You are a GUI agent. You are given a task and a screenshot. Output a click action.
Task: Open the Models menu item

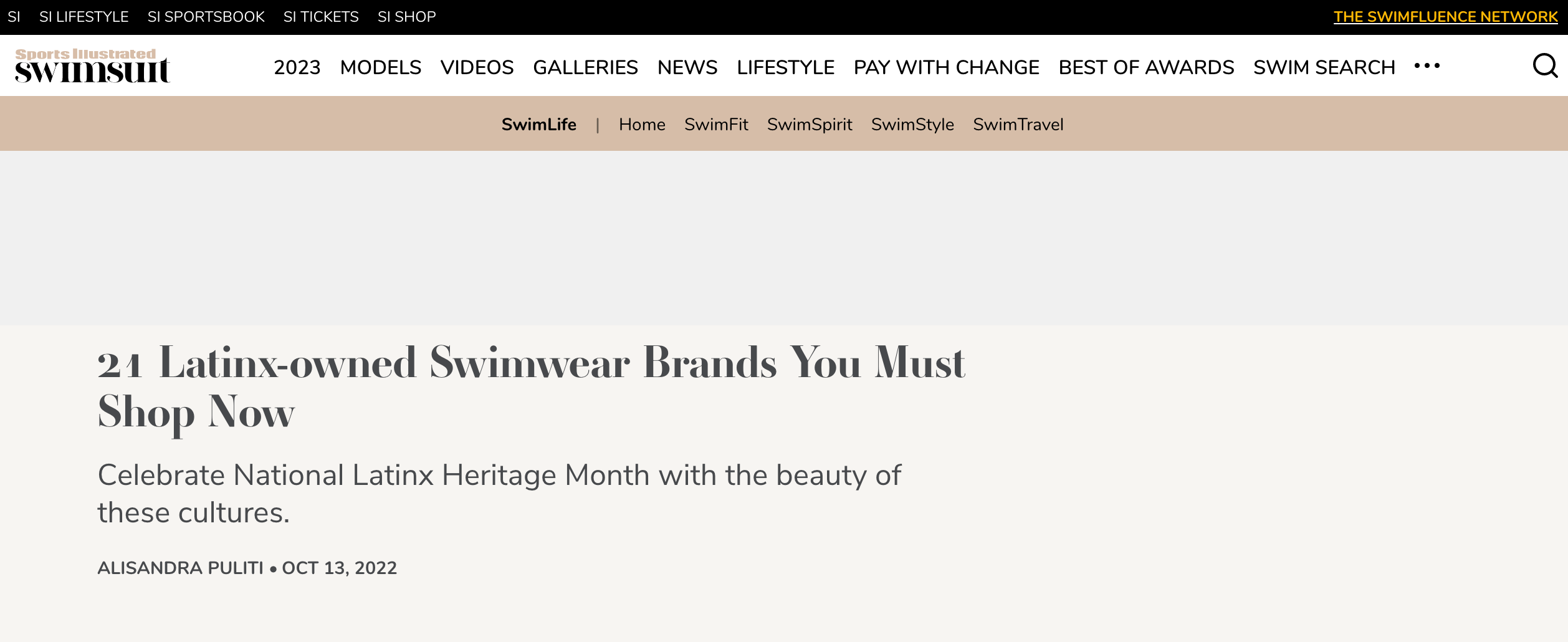pos(381,67)
